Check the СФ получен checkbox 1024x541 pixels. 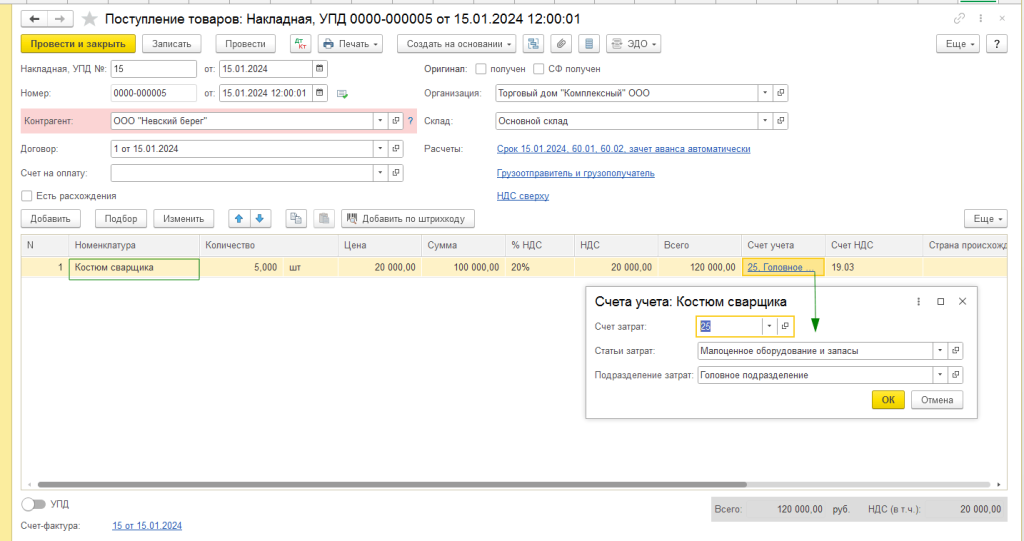[x=539, y=69]
